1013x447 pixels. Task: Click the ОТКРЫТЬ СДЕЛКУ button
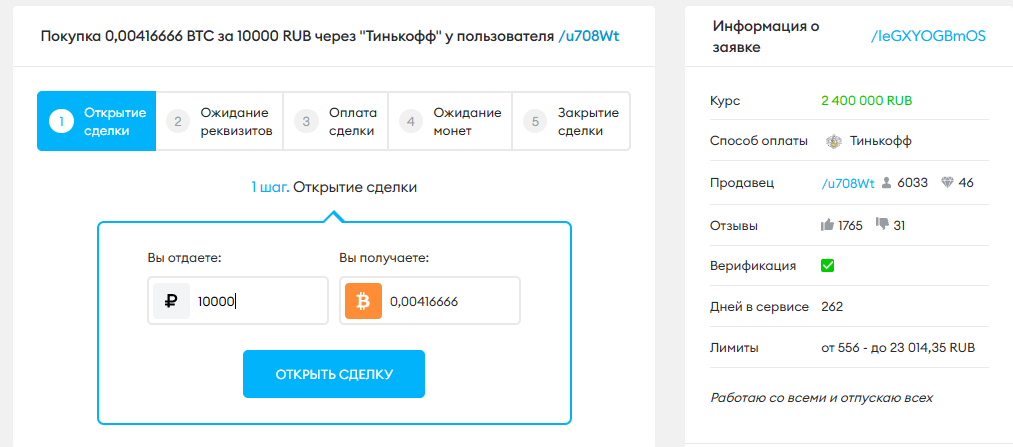(x=334, y=374)
